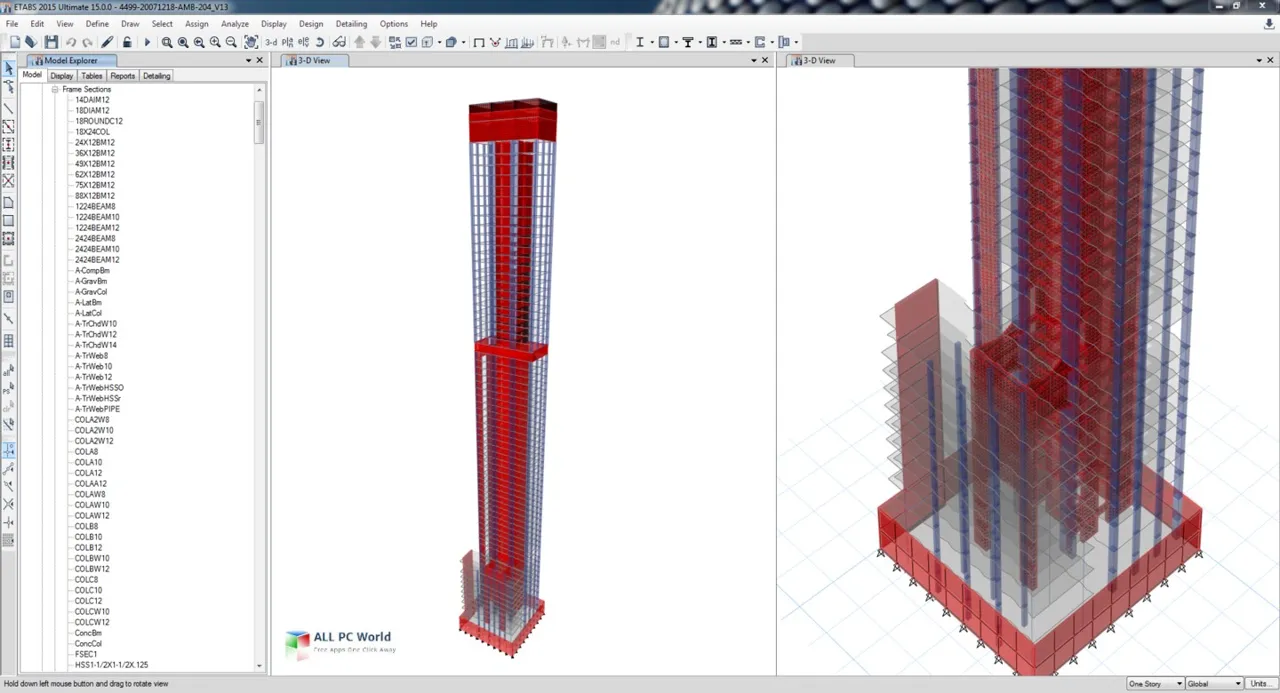Select the COLA10 frame section item

coord(88,462)
